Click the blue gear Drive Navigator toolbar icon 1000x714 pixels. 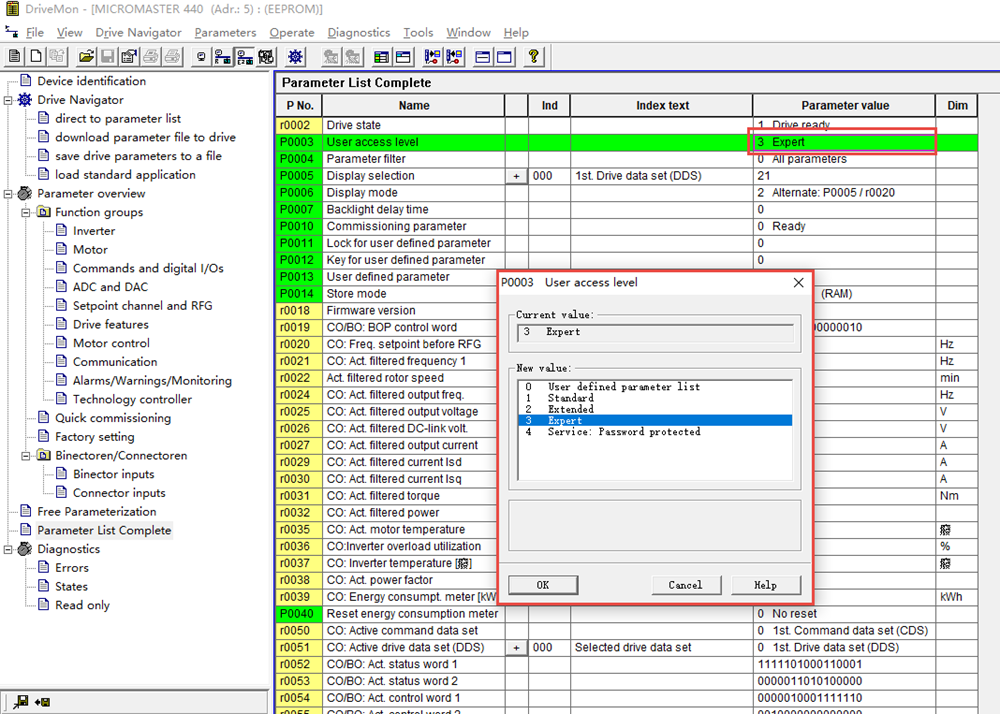(296, 57)
